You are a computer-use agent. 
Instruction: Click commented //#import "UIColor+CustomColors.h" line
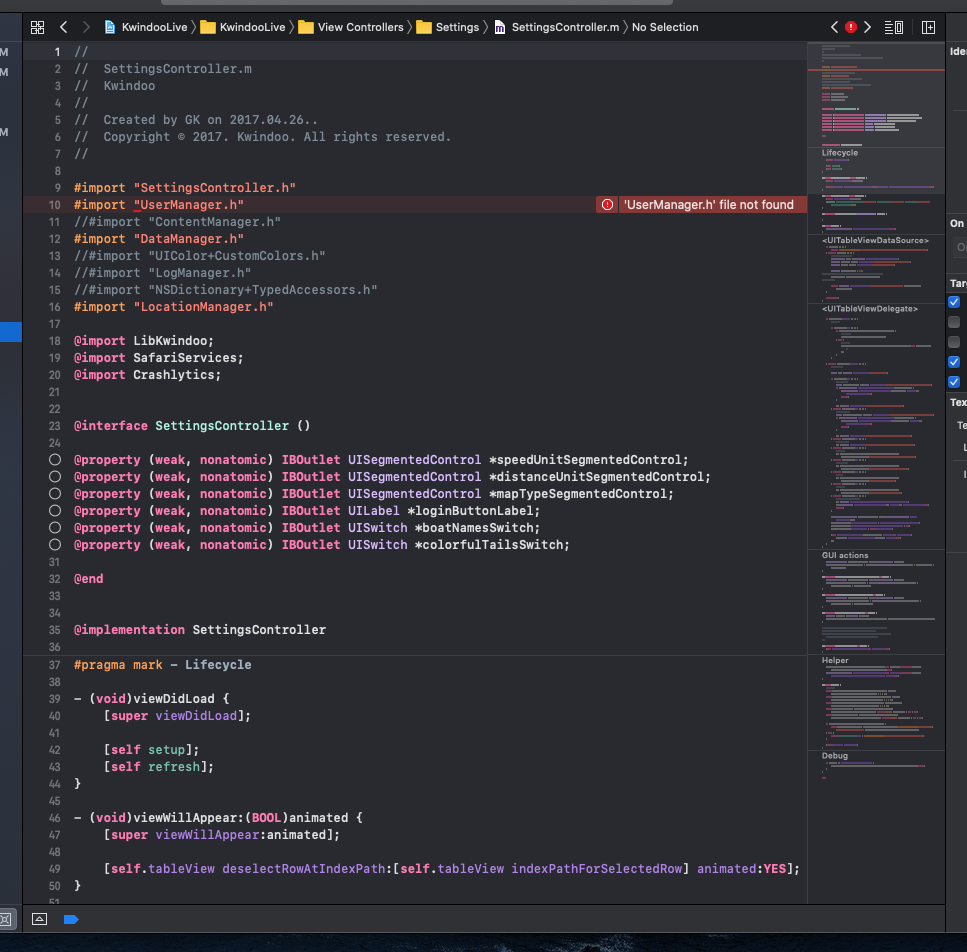click(x=199, y=256)
